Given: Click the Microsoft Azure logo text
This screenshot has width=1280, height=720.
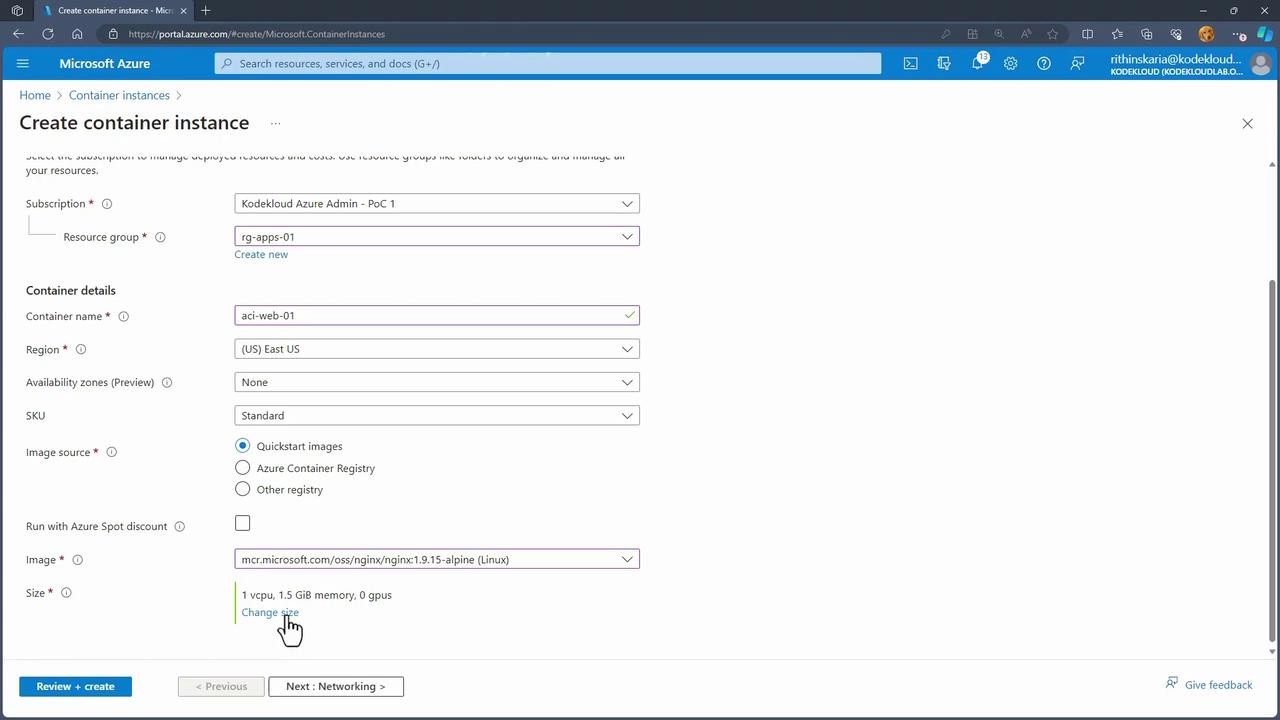Looking at the screenshot, I should point(105,64).
